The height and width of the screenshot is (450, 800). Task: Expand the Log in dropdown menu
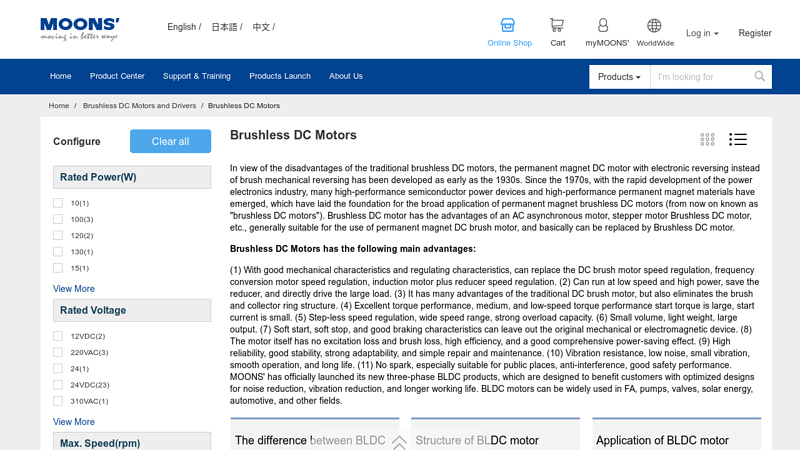702,33
